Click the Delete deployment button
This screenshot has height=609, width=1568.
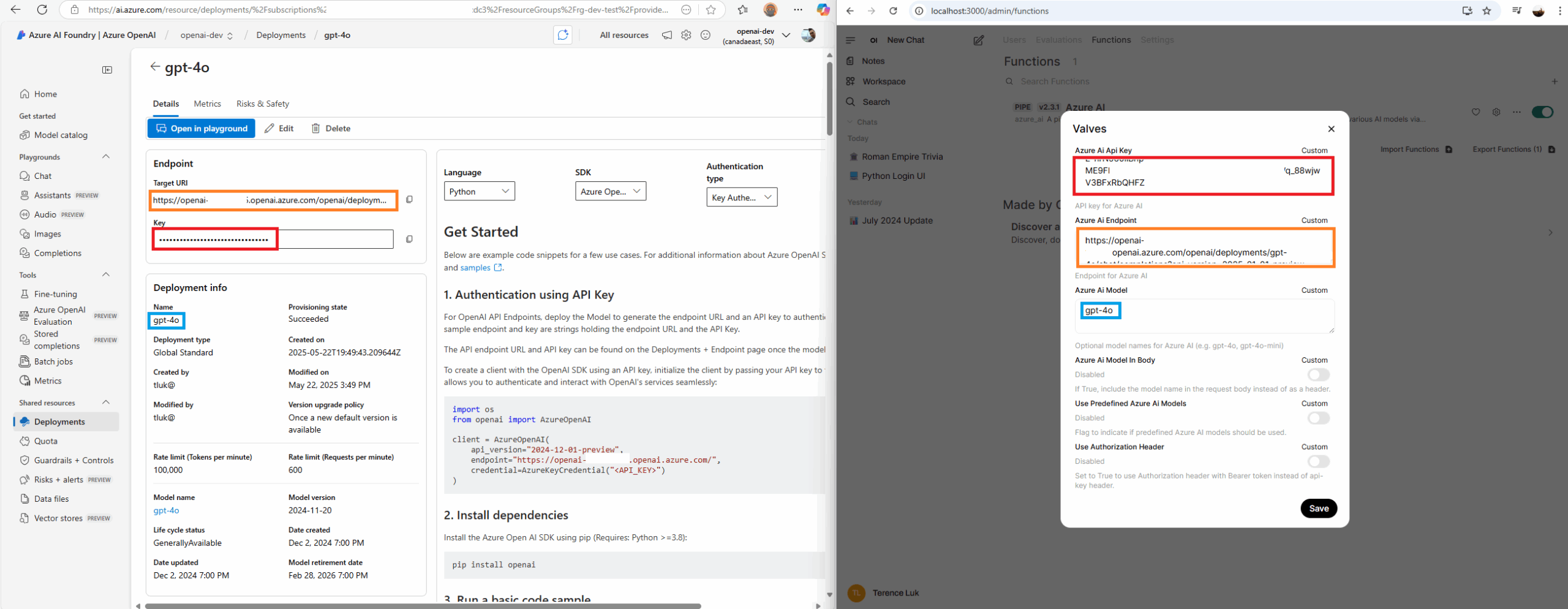(331, 128)
